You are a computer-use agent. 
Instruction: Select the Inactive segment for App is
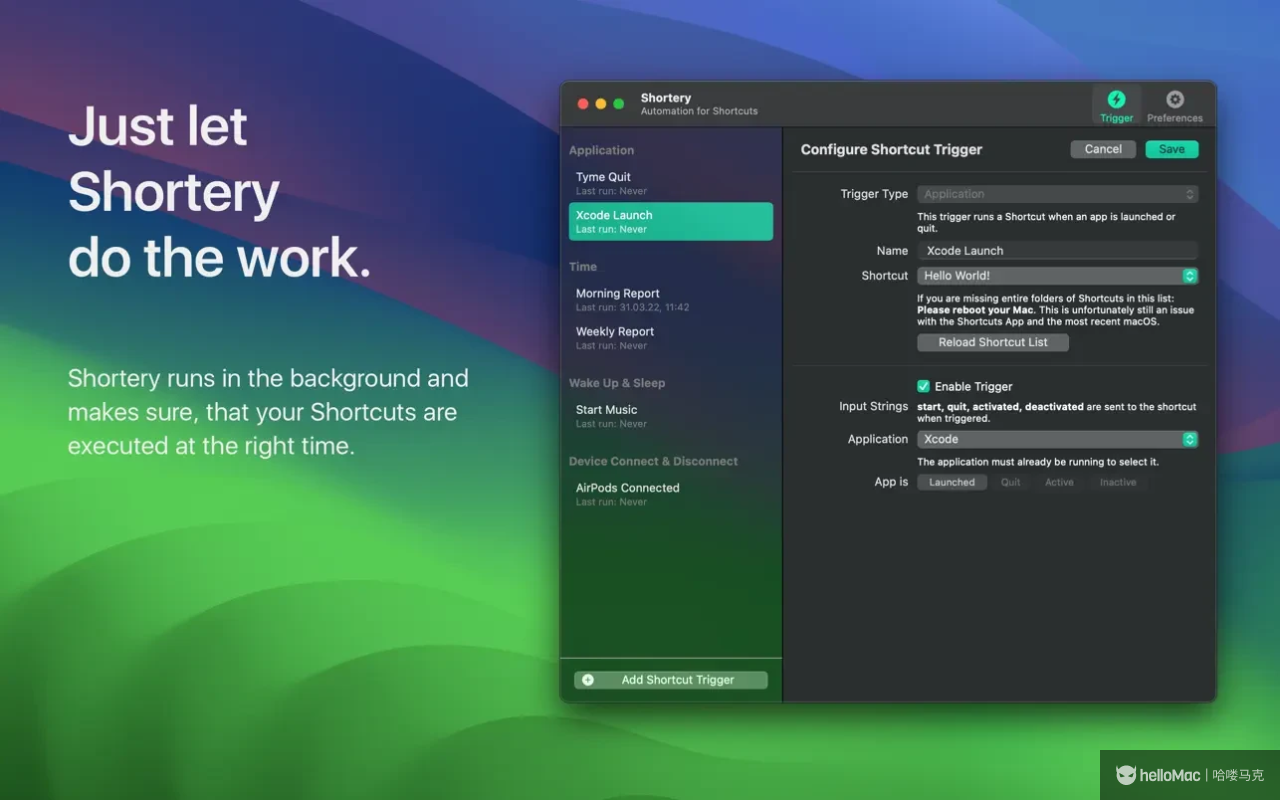tap(1118, 482)
